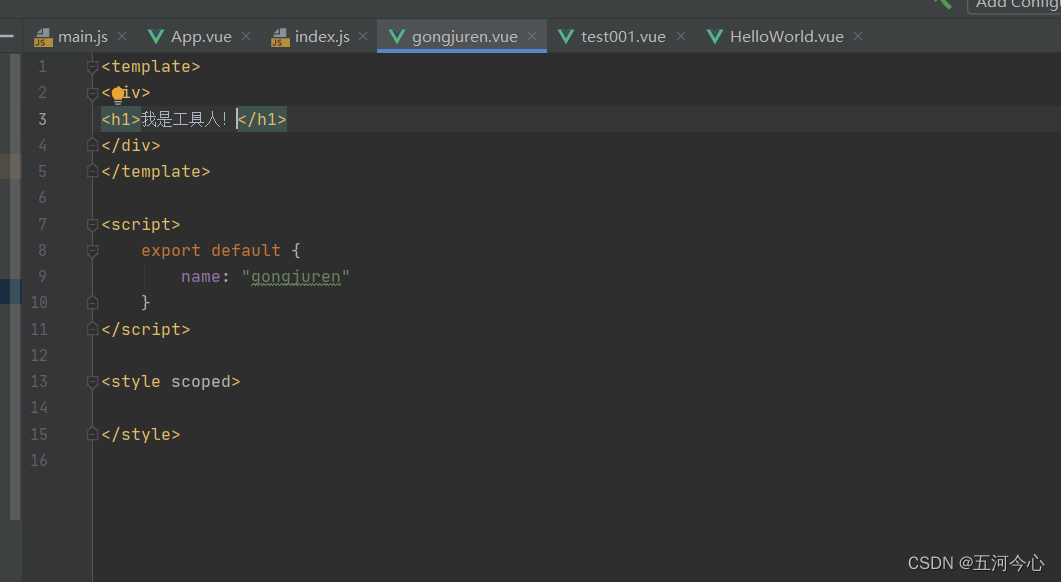Click the "gongjuren" string value
Screen dimensions: 1061x582
296,276
